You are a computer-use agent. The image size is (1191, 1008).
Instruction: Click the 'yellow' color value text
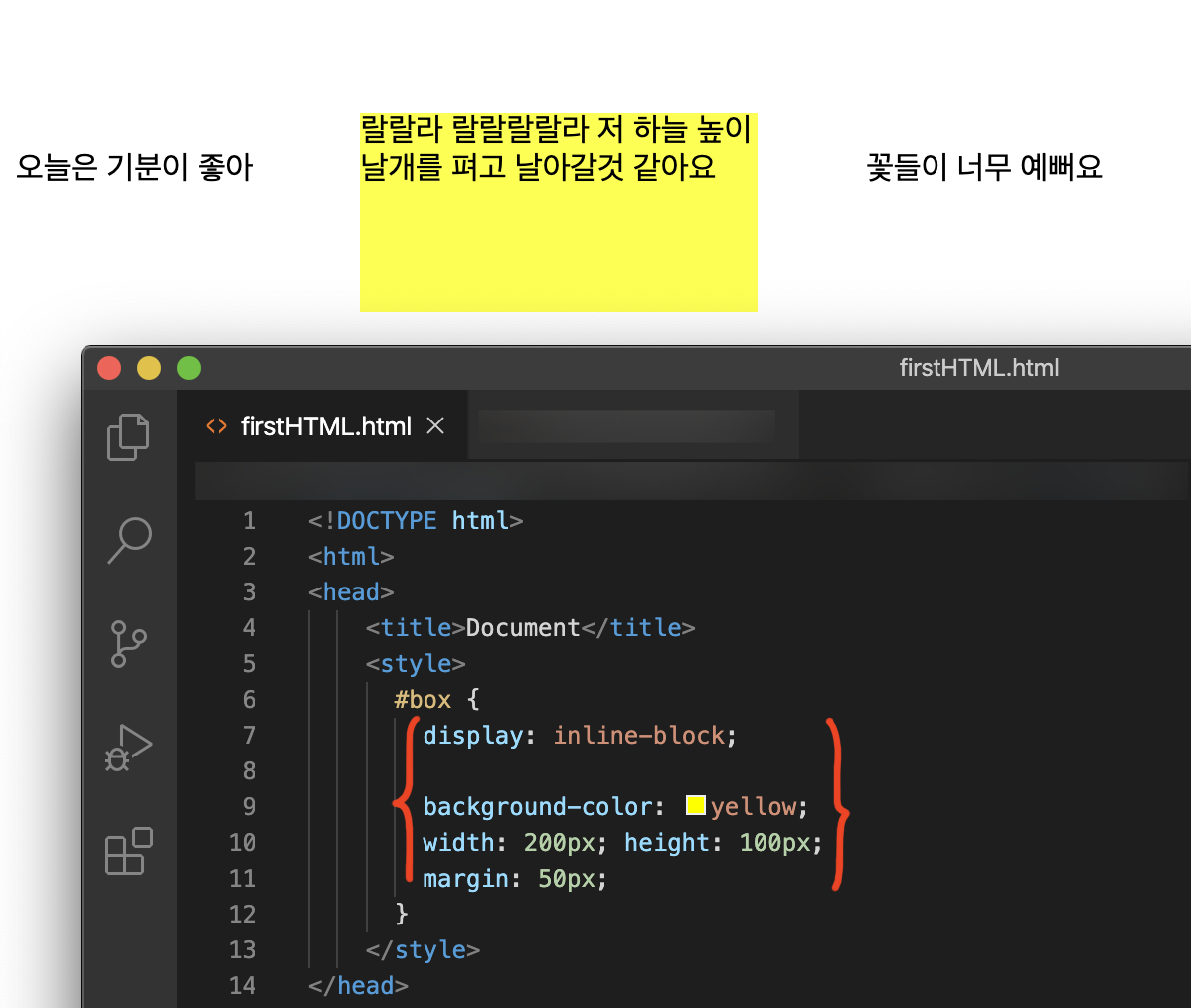tap(754, 807)
